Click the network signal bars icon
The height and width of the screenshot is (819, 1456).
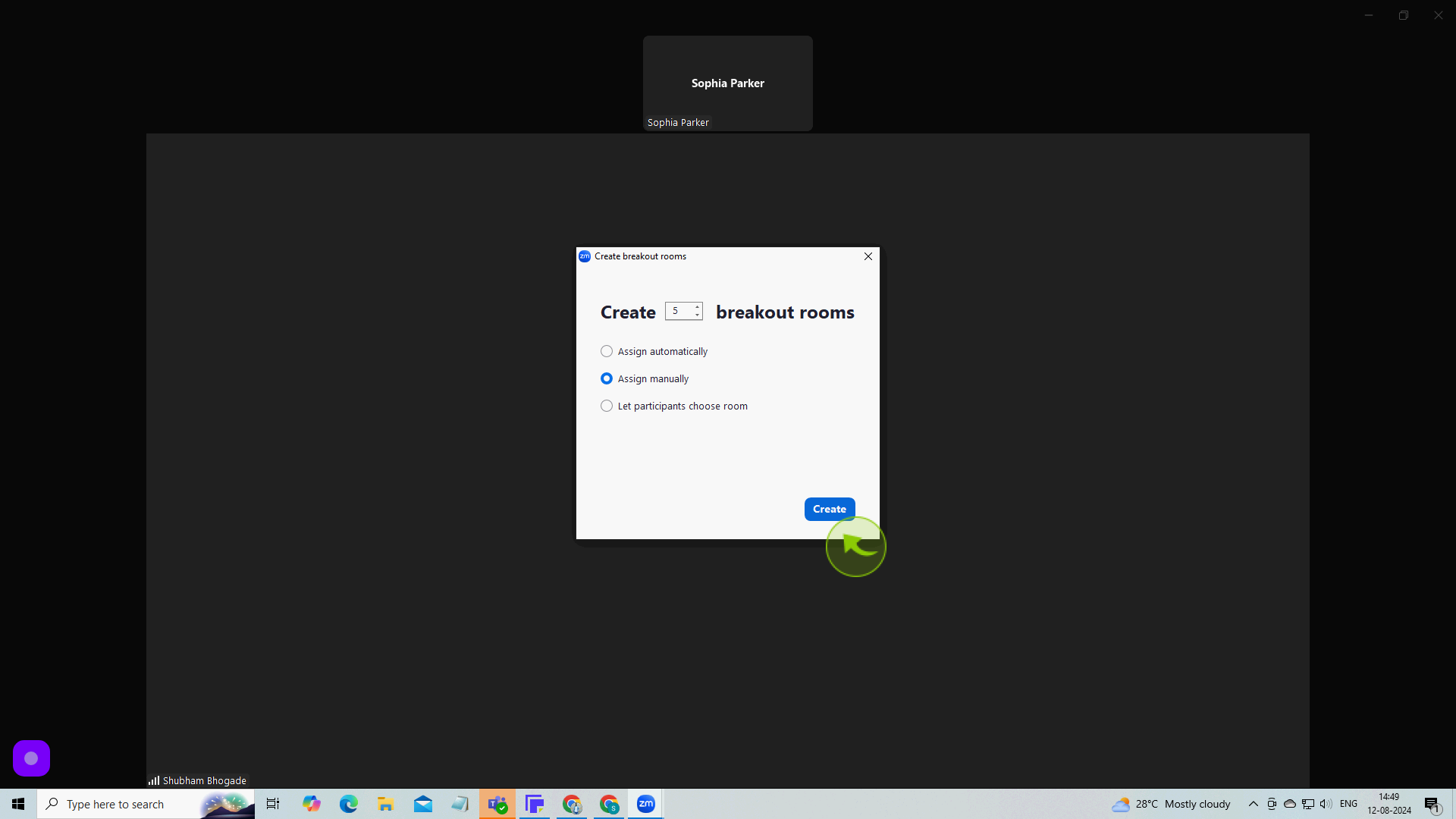click(x=153, y=780)
